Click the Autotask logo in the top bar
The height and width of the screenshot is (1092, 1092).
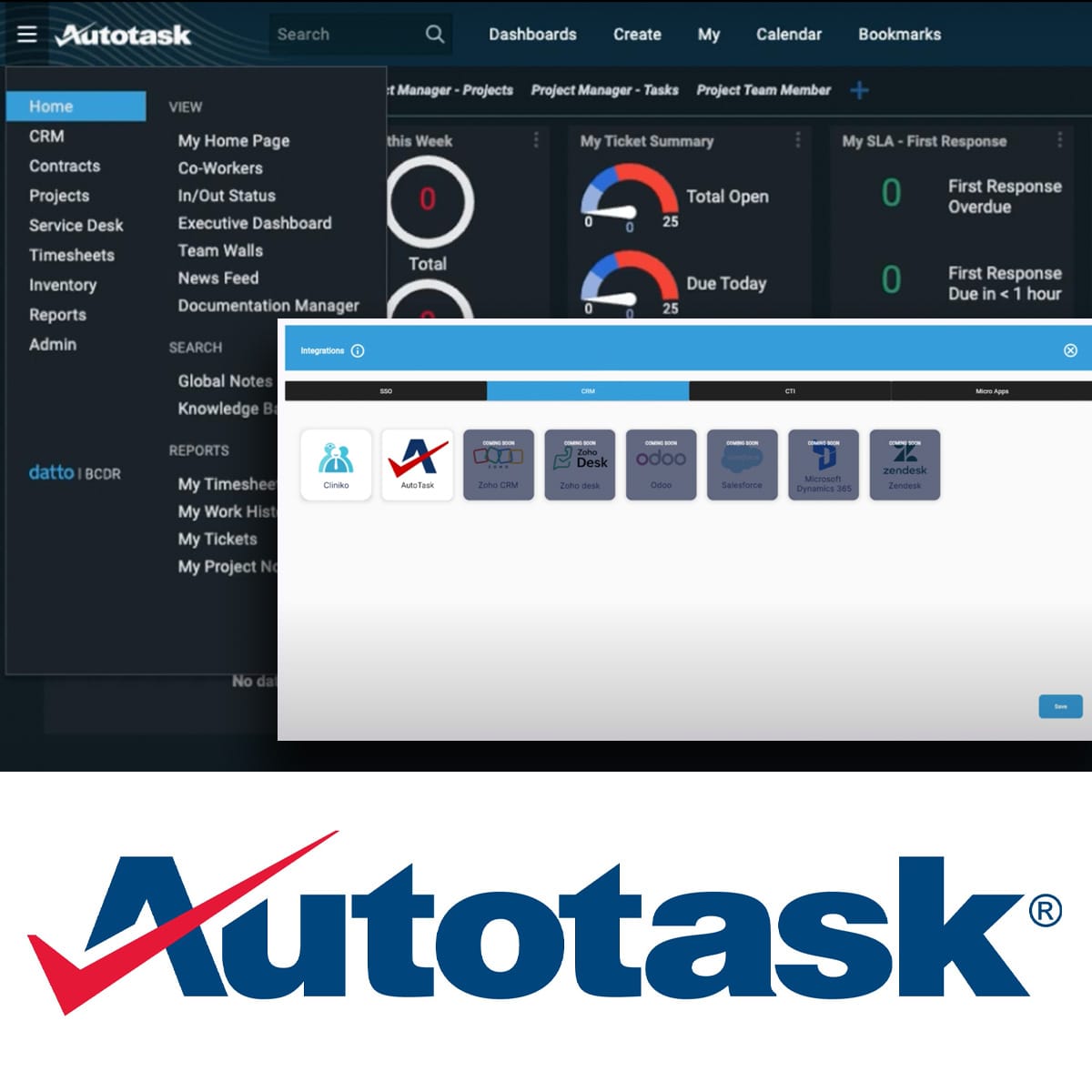coord(123,34)
